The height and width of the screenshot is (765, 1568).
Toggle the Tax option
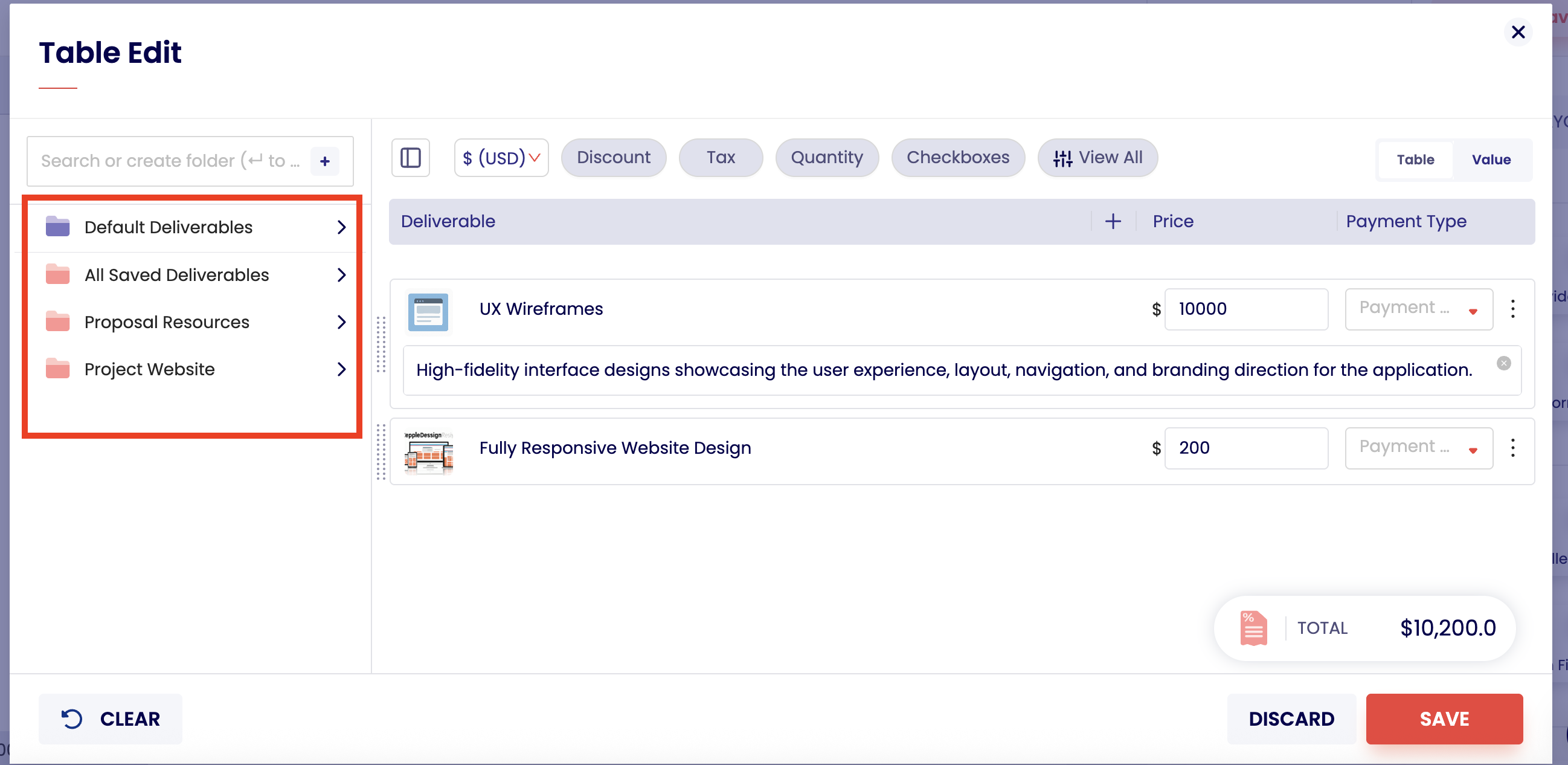pyautogui.click(x=721, y=158)
